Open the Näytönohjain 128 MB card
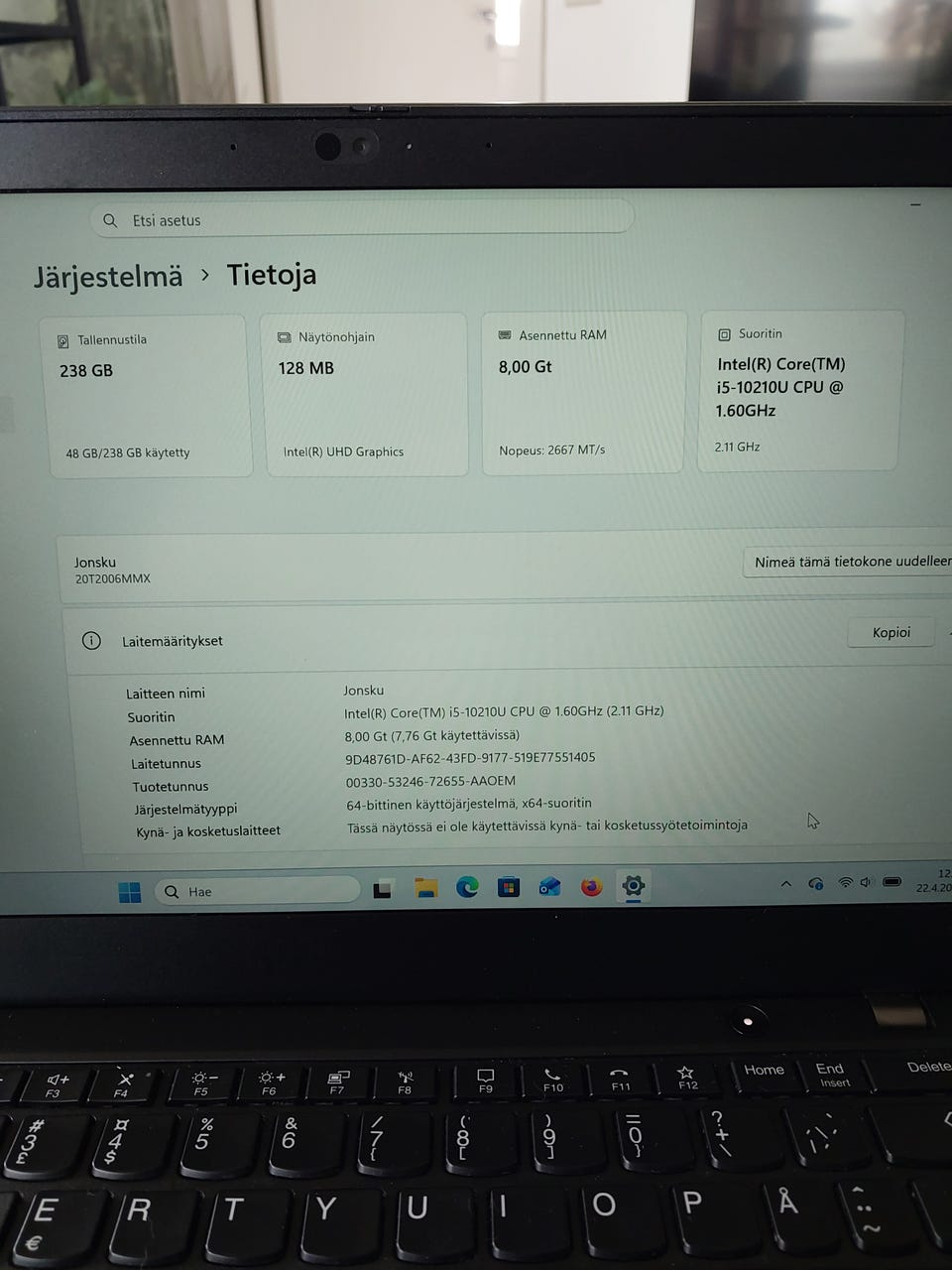Viewport: 952px width, 1270px height. pos(364,395)
